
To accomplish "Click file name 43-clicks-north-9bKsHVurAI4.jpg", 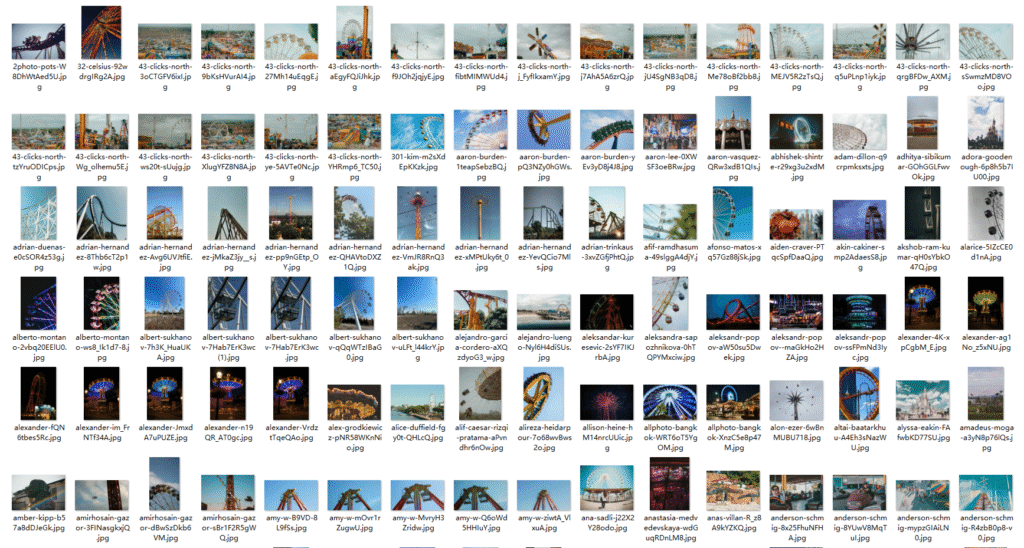I will (228, 76).
